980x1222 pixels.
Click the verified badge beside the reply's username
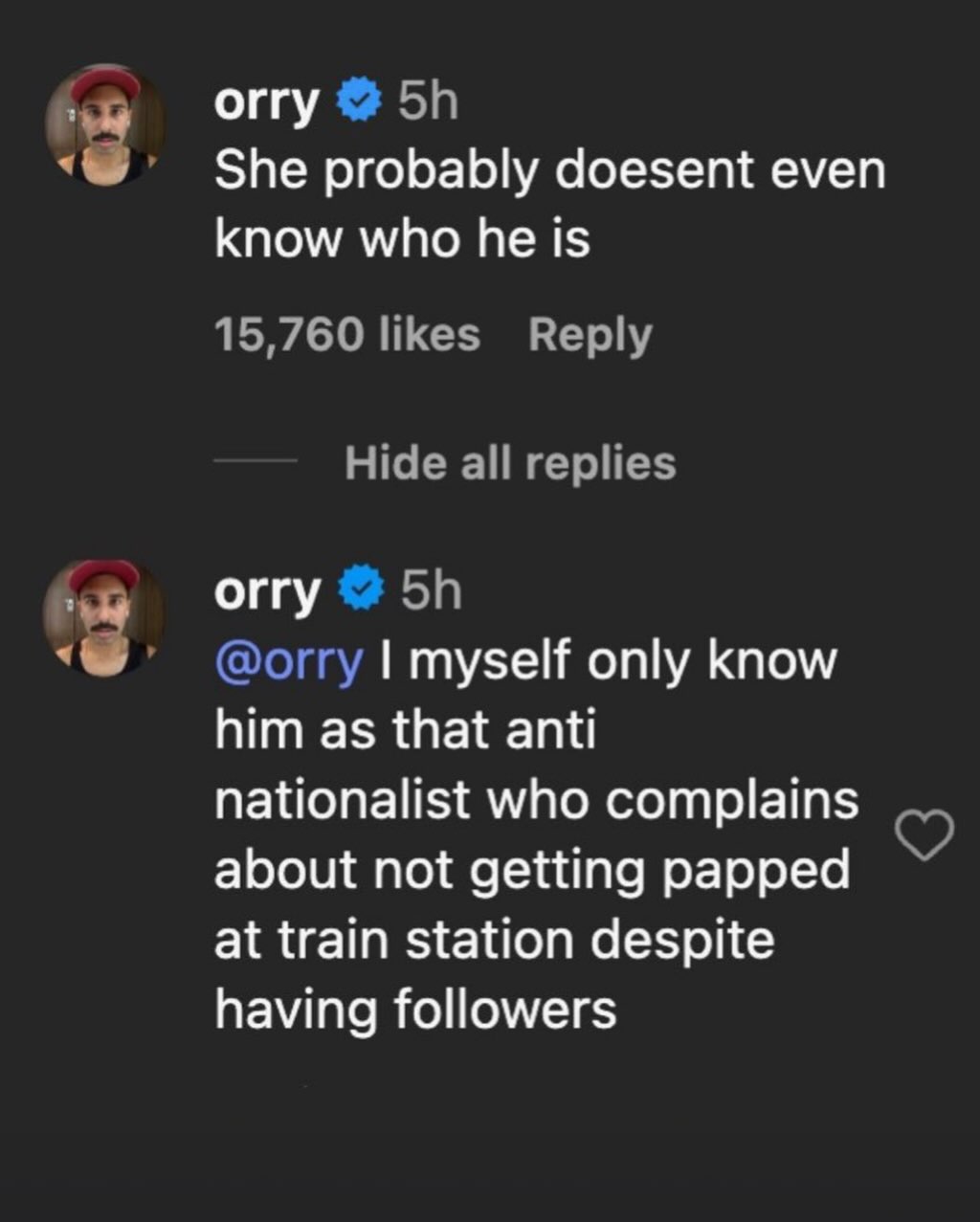coord(362,590)
